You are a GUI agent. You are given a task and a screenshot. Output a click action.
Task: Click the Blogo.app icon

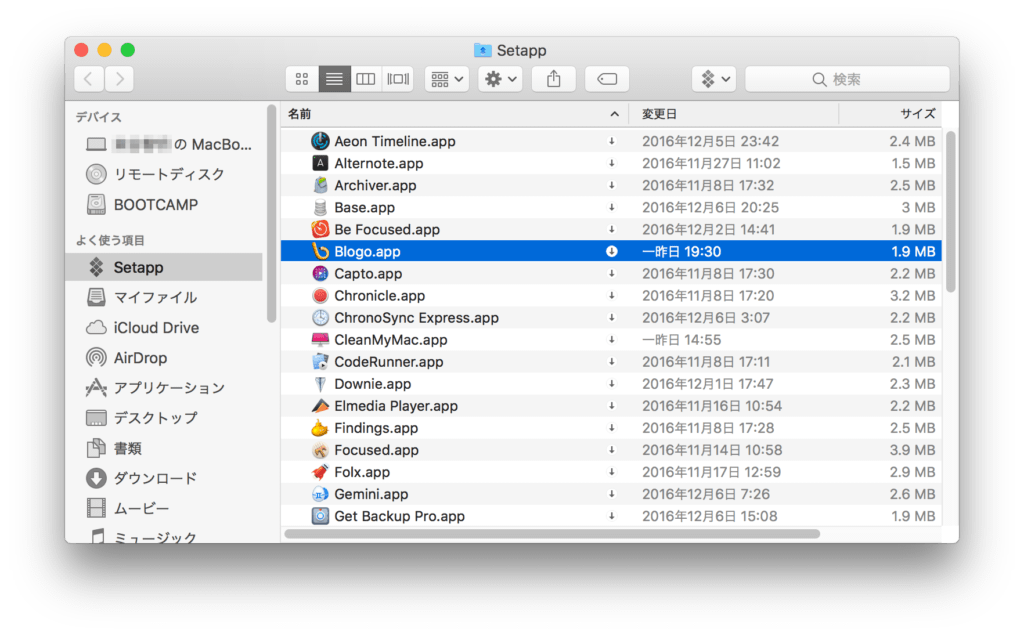coord(320,251)
